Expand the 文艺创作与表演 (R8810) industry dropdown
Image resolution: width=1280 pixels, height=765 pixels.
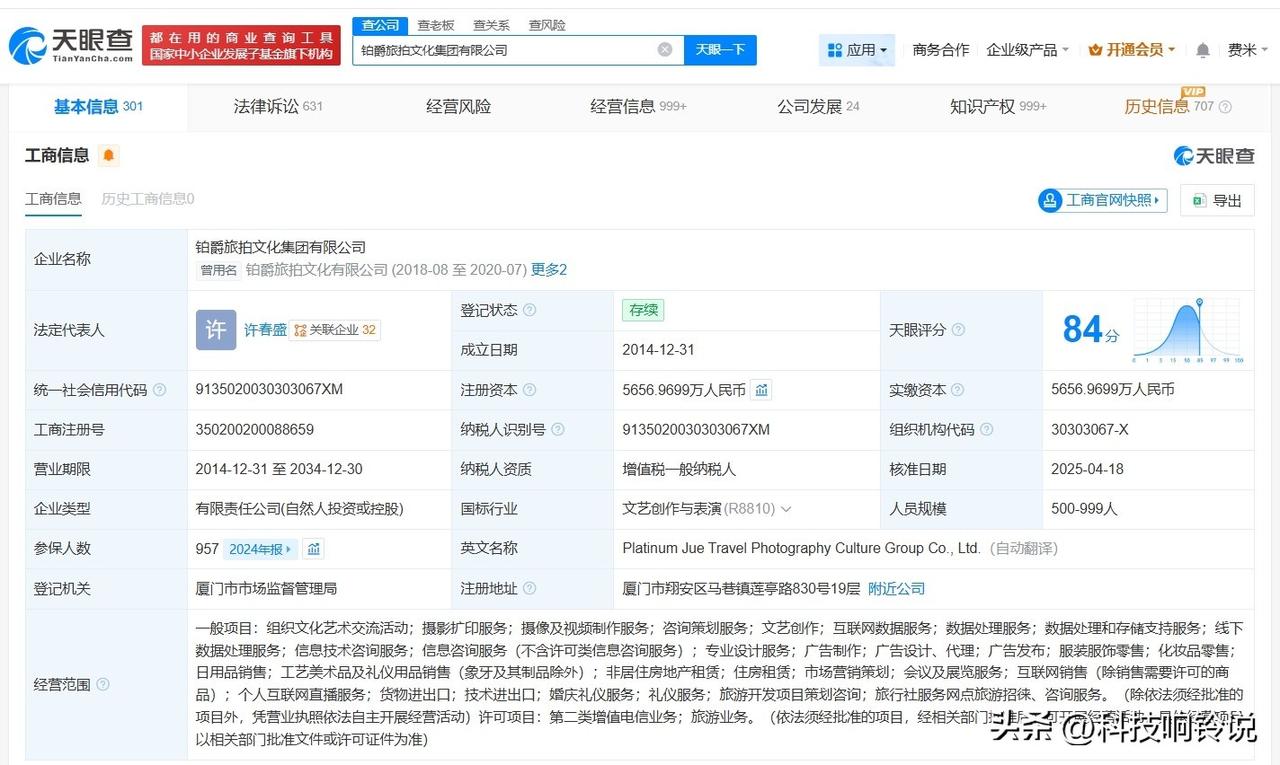click(x=707, y=509)
